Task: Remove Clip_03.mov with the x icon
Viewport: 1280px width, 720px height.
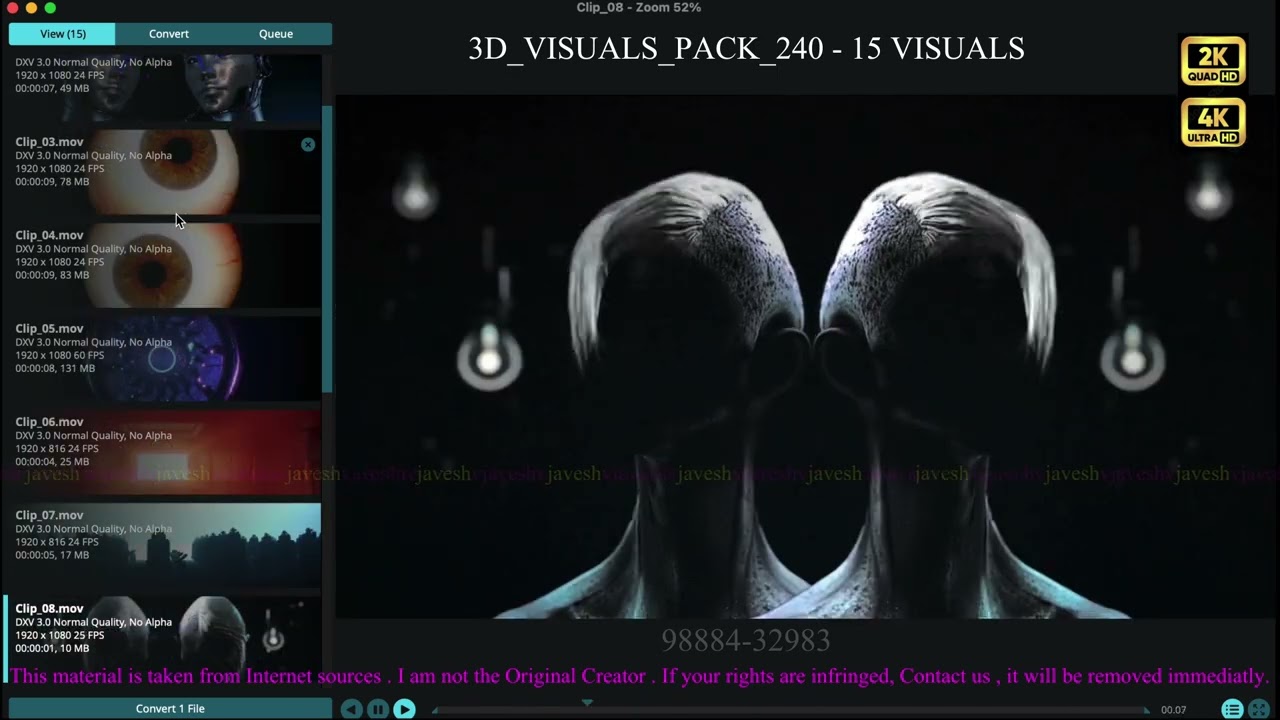Action: [308, 145]
